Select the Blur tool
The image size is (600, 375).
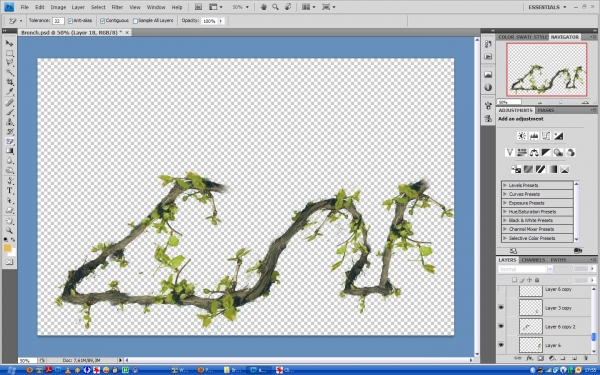(x=10, y=161)
